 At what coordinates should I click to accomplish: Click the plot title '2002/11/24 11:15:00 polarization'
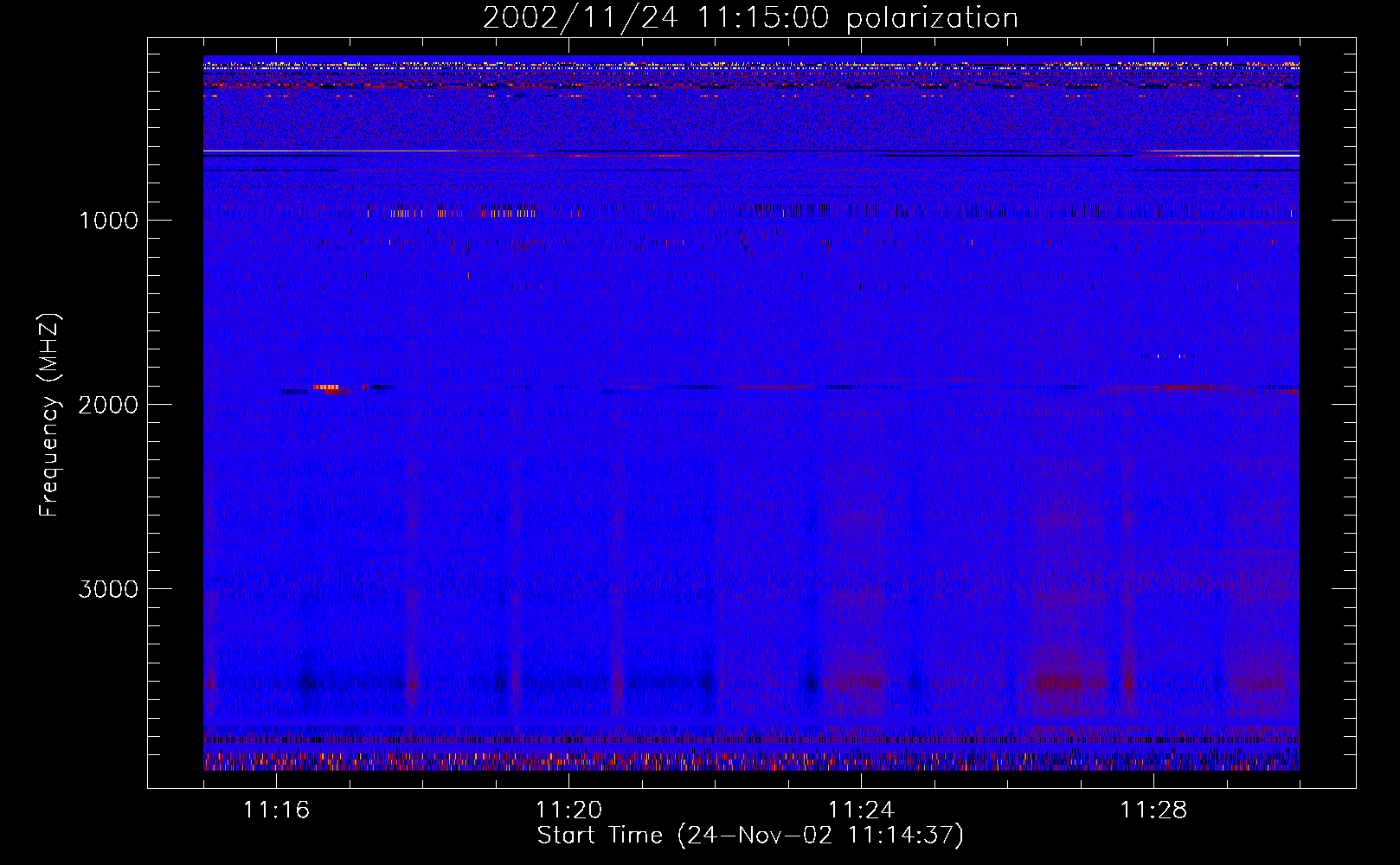[x=750, y=18]
